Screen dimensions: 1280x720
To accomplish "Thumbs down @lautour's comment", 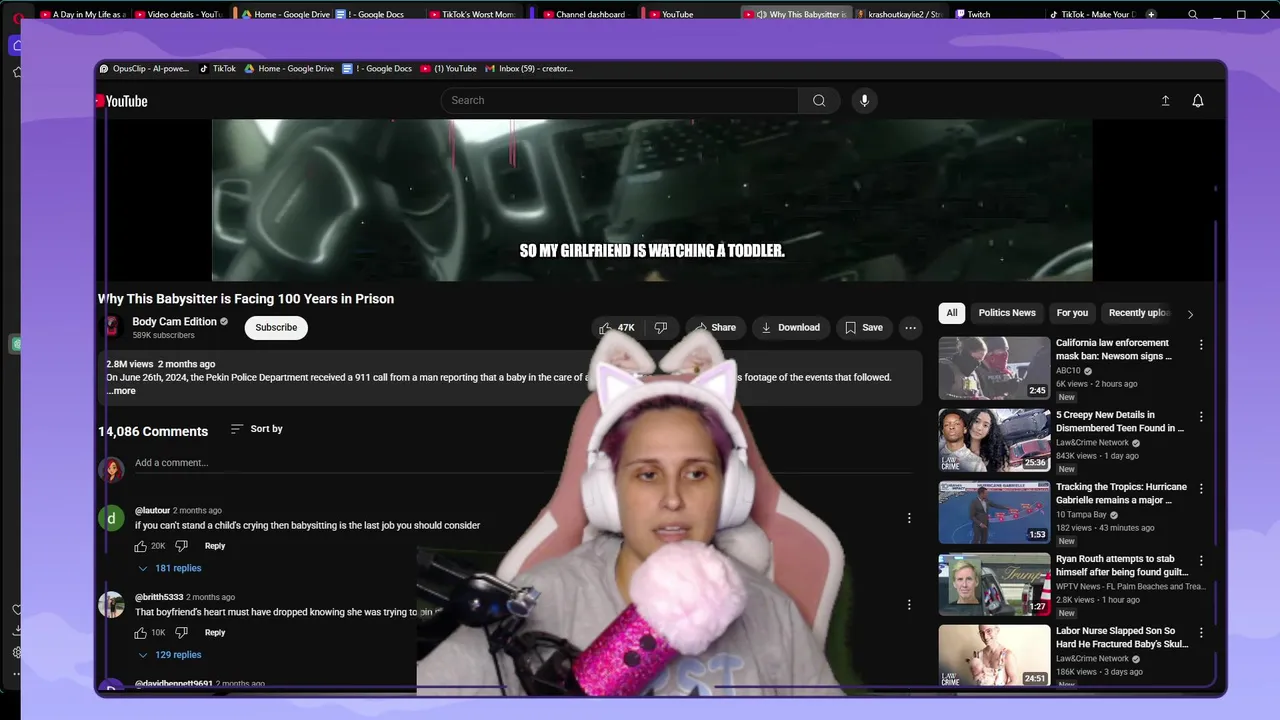I will [x=181, y=546].
